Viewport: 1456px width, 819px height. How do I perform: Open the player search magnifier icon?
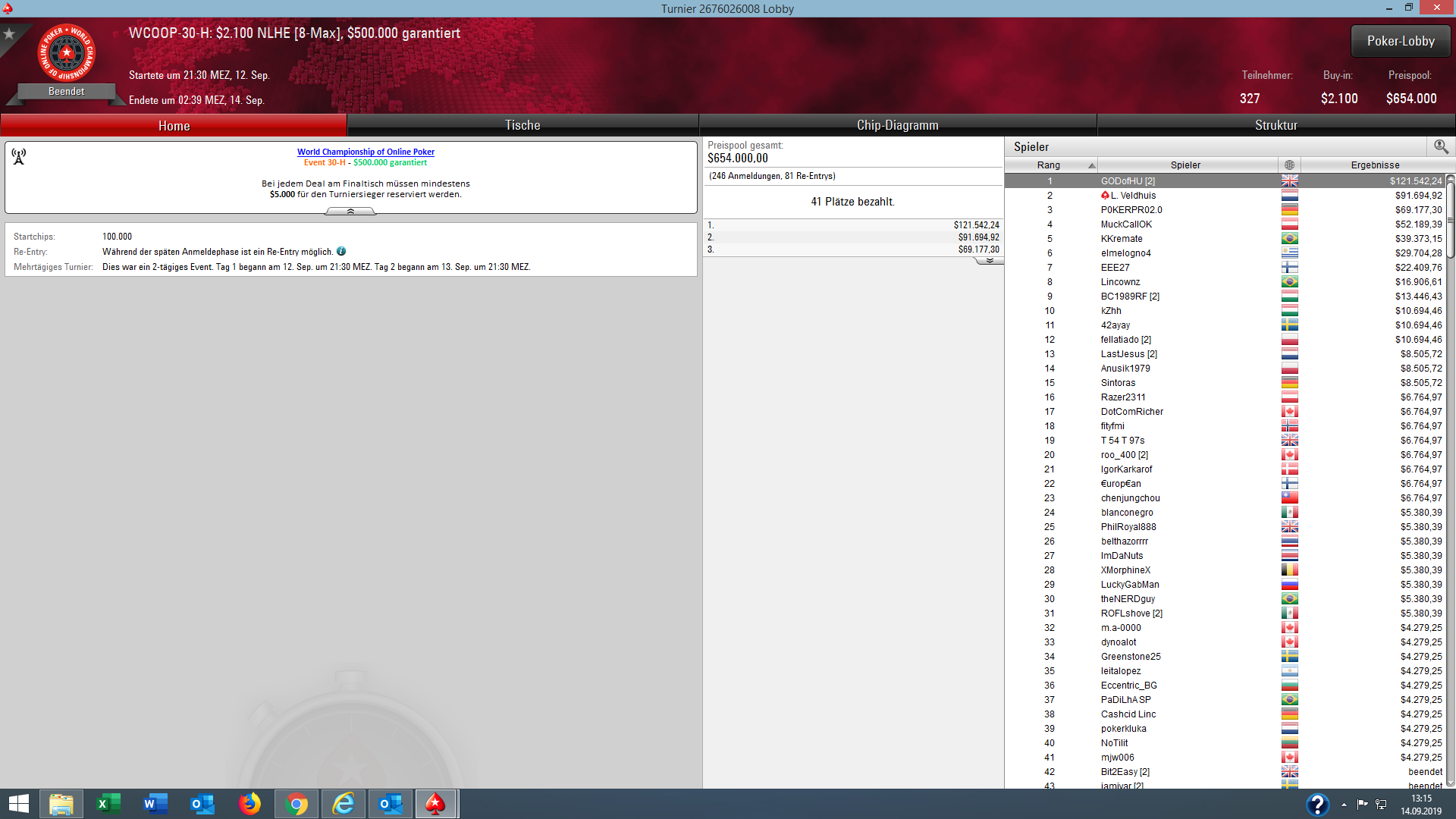click(x=1441, y=146)
